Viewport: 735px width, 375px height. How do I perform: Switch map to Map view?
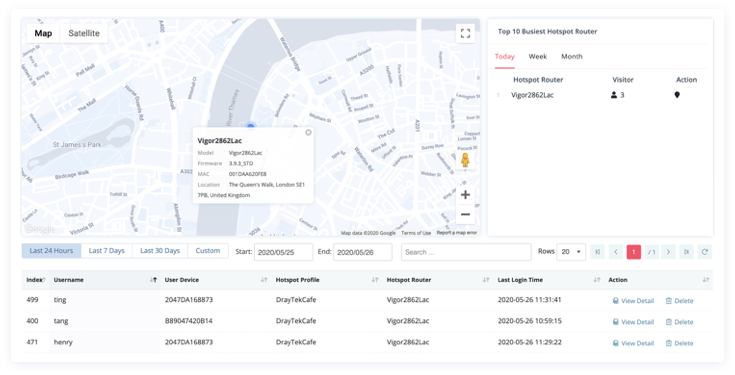coord(43,33)
